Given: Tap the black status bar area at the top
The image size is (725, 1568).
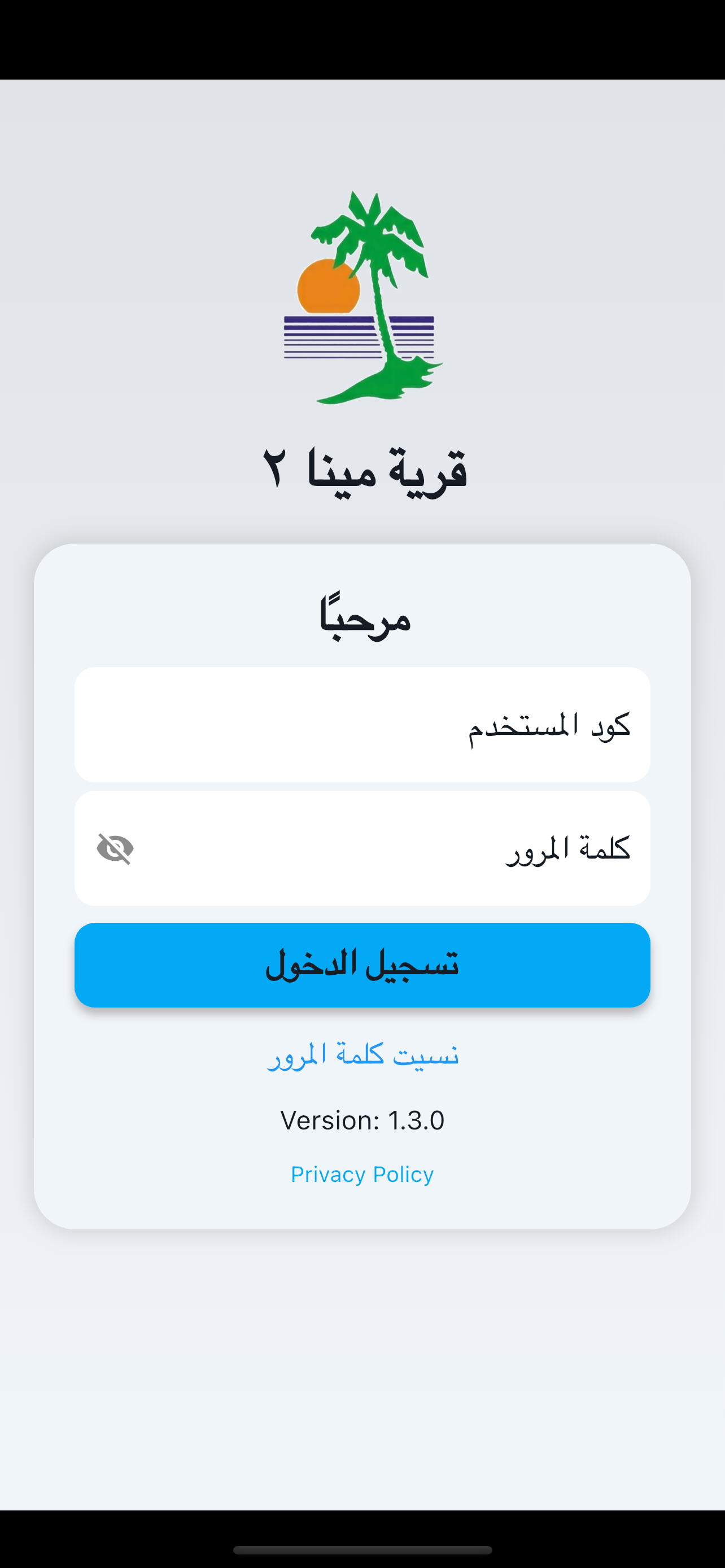Looking at the screenshot, I should click(362, 40).
